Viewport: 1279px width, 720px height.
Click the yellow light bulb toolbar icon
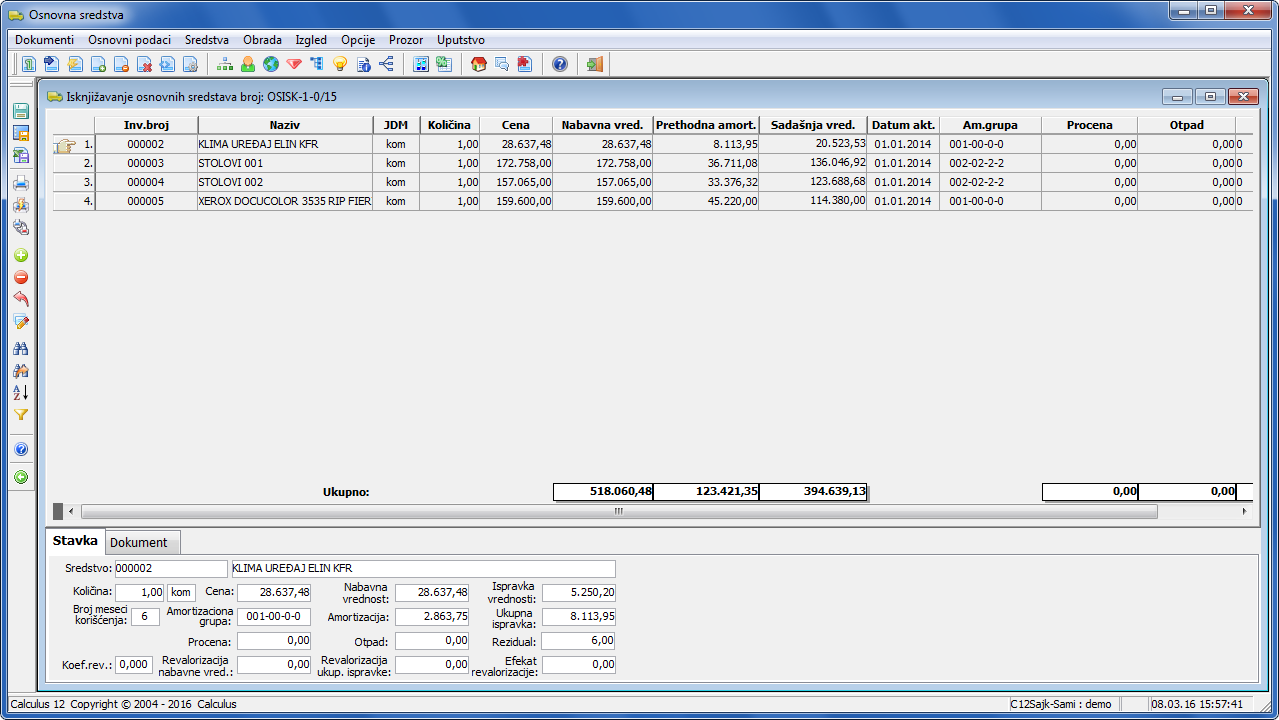[340, 64]
